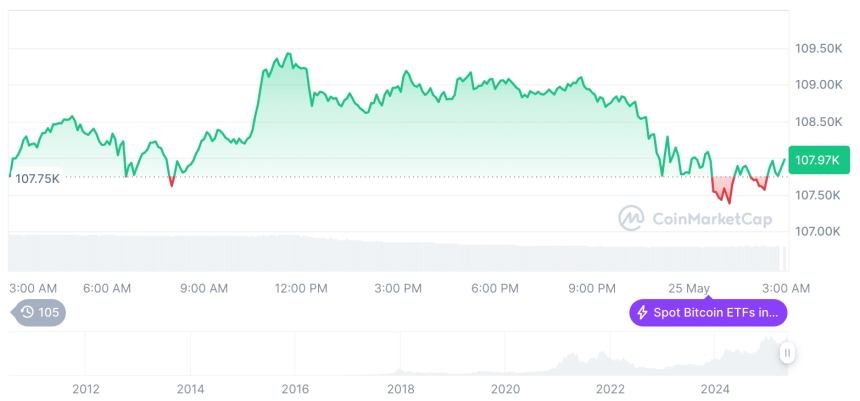860x401 pixels.
Task: Click the CoinMarketCap logo watermark
Action: [688, 217]
